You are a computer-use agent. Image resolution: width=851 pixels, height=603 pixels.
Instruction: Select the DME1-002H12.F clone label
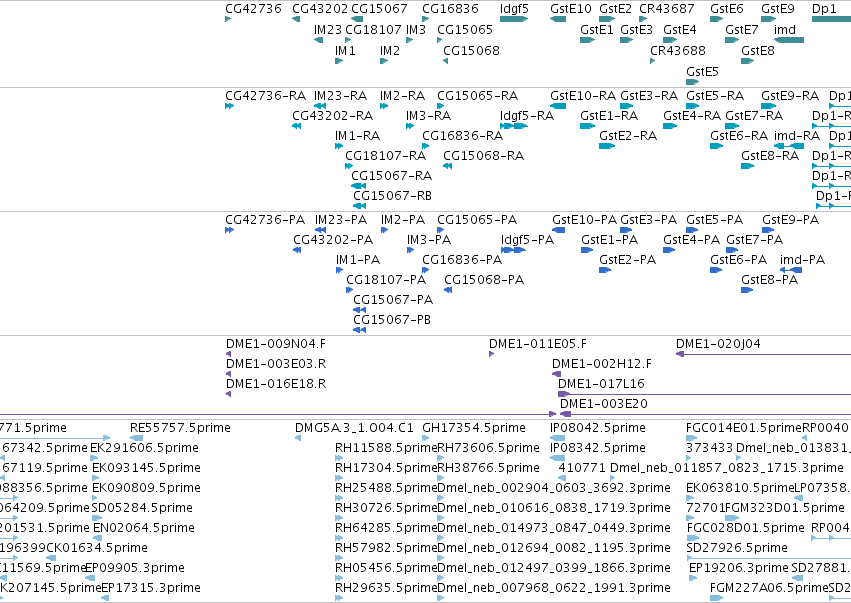point(602,364)
